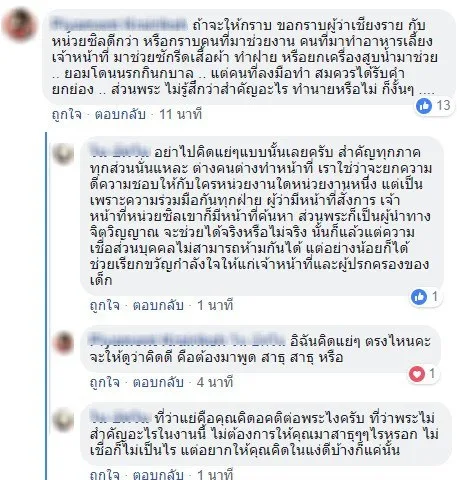
Task: Click the 4 นาที timestamp
Action: point(215,382)
